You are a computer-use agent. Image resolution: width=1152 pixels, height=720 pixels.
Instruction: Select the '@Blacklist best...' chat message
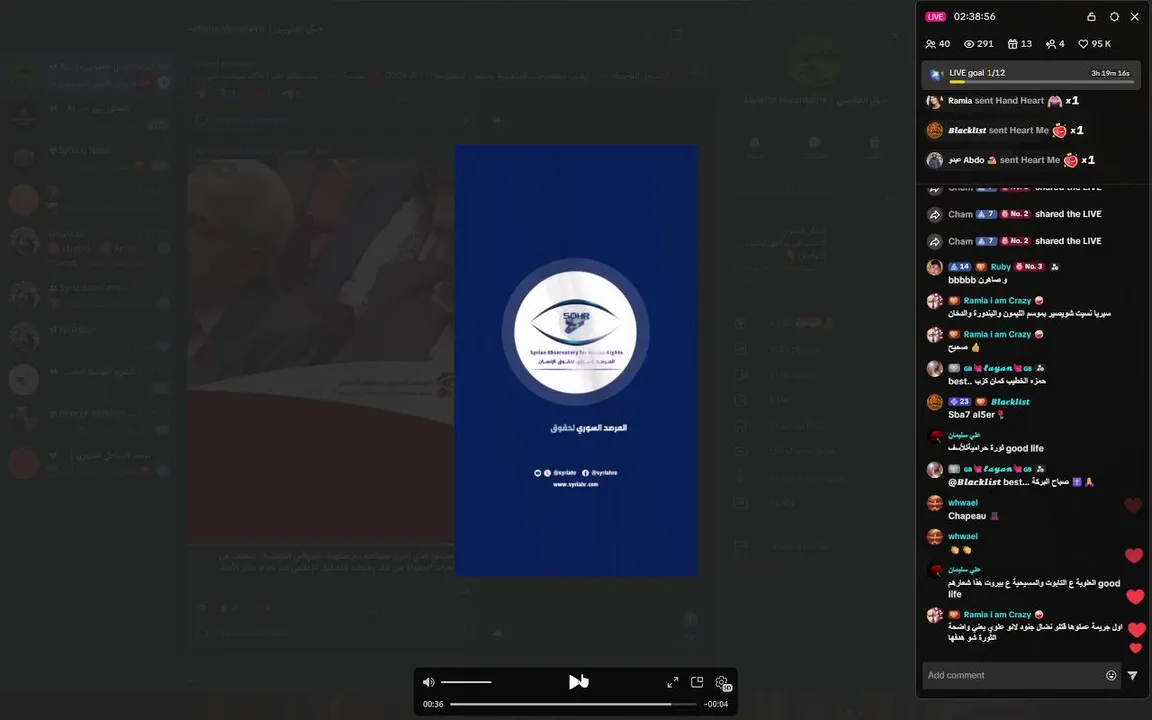pos(1021,483)
